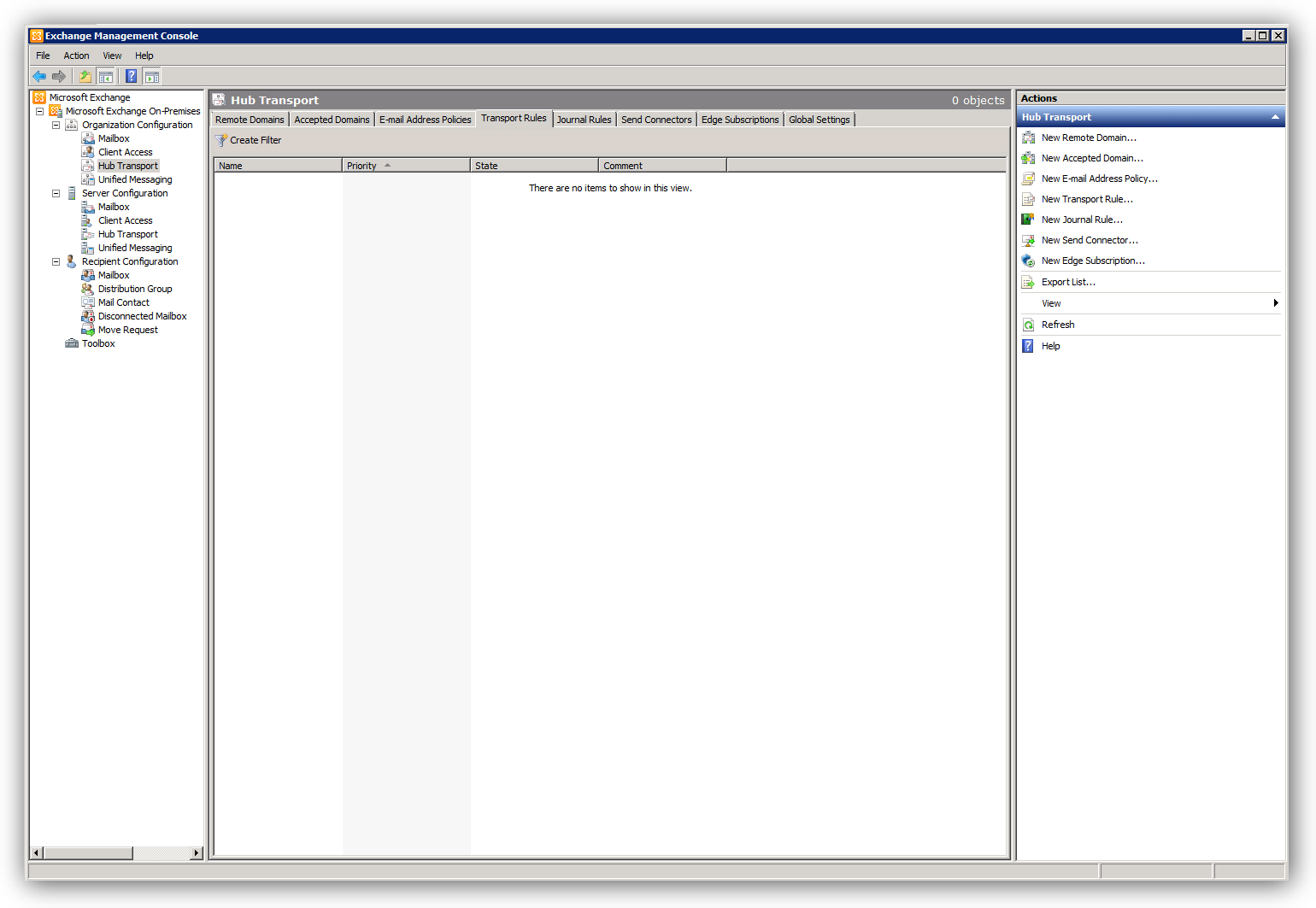1316x908 pixels.
Task: Expand the View submenu arrow in Actions
Action: pos(1276,303)
